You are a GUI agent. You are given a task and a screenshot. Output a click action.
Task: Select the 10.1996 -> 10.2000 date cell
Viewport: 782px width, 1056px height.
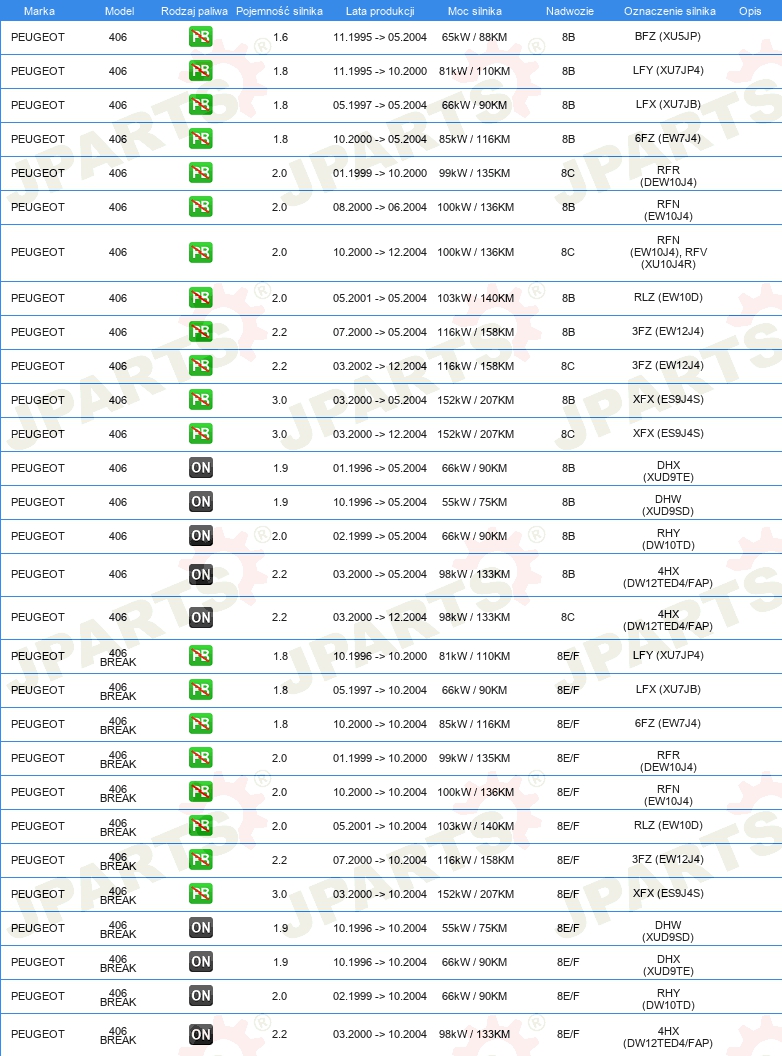(x=380, y=656)
